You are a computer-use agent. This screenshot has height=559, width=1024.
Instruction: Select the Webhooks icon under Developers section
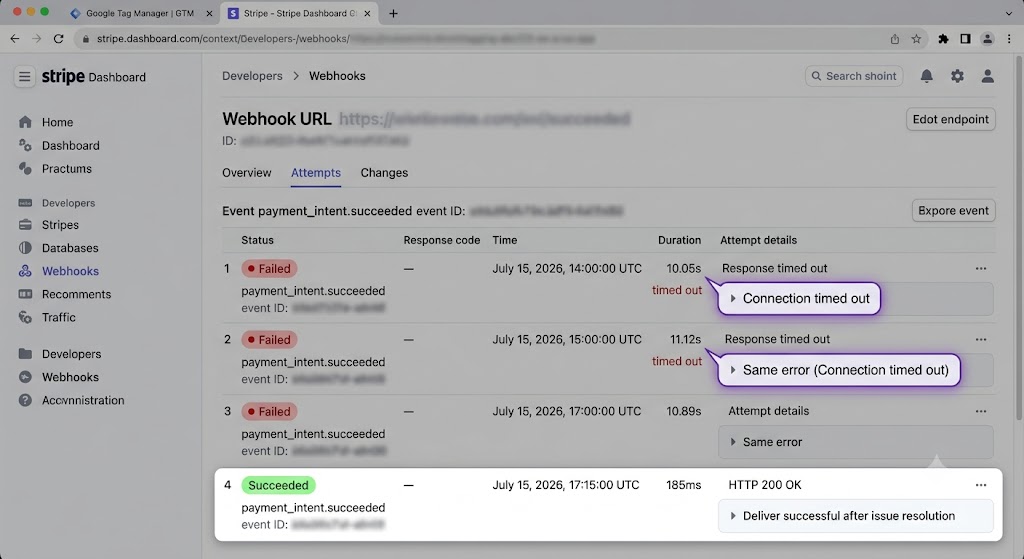(x=25, y=271)
